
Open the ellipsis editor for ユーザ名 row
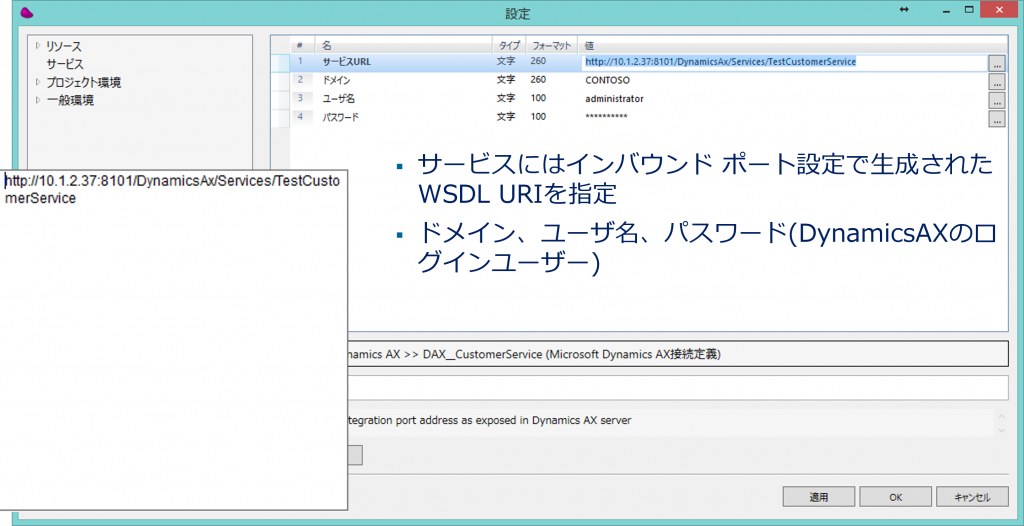pyautogui.click(x=996, y=100)
